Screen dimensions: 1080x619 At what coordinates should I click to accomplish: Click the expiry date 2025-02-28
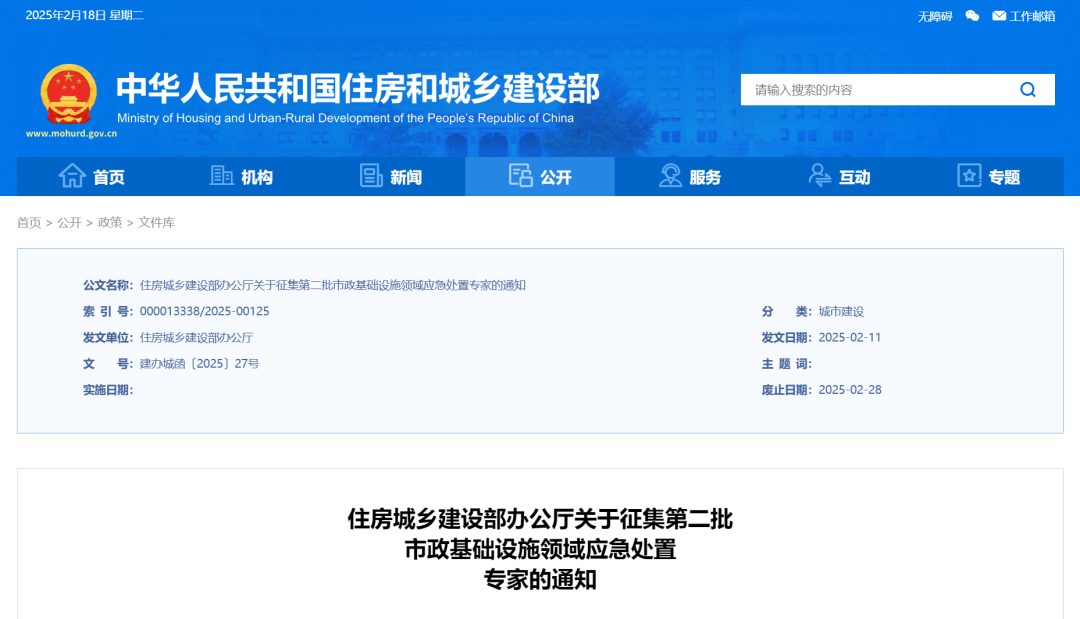point(850,390)
